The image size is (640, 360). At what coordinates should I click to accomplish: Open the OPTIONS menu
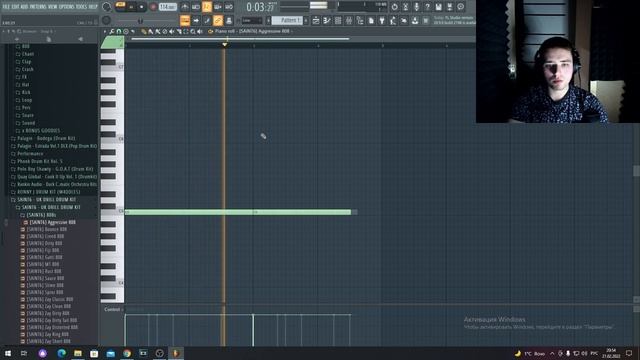point(67,7)
